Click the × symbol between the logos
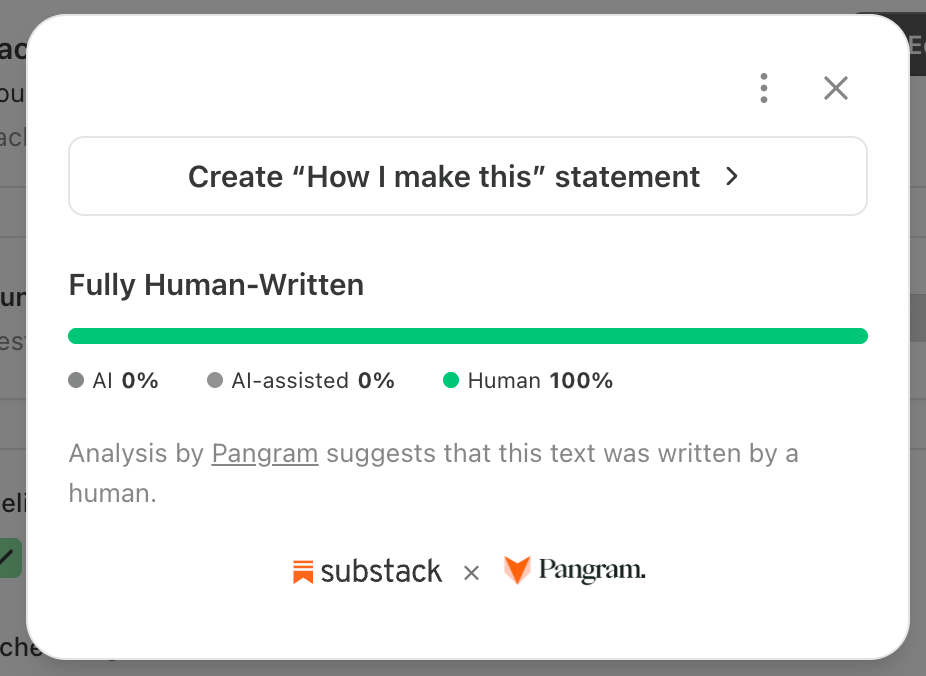Screen dimensions: 926x676 471,573
